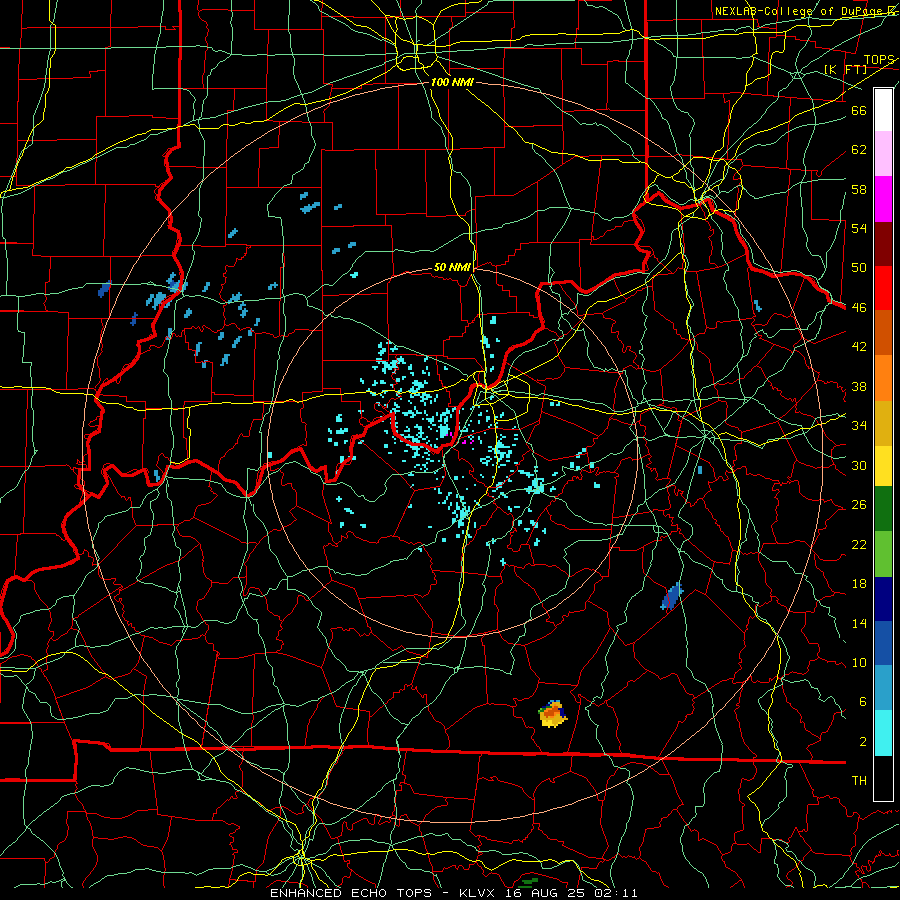Click the 34 value on legend
Image resolution: width=900 pixels, height=900 pixels.
coord(859,425)
